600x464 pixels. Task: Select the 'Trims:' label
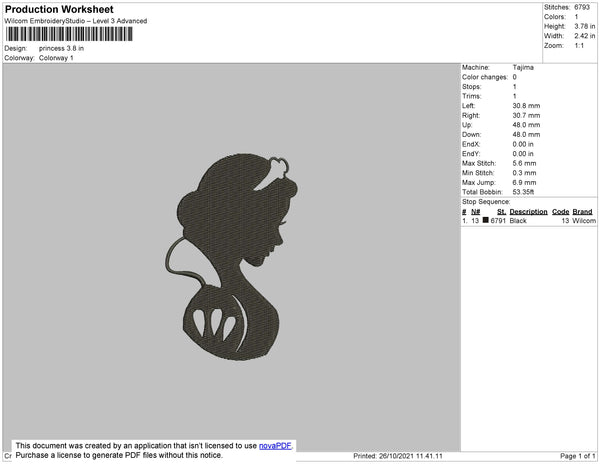pyautogui.click(x=471, y=96)
